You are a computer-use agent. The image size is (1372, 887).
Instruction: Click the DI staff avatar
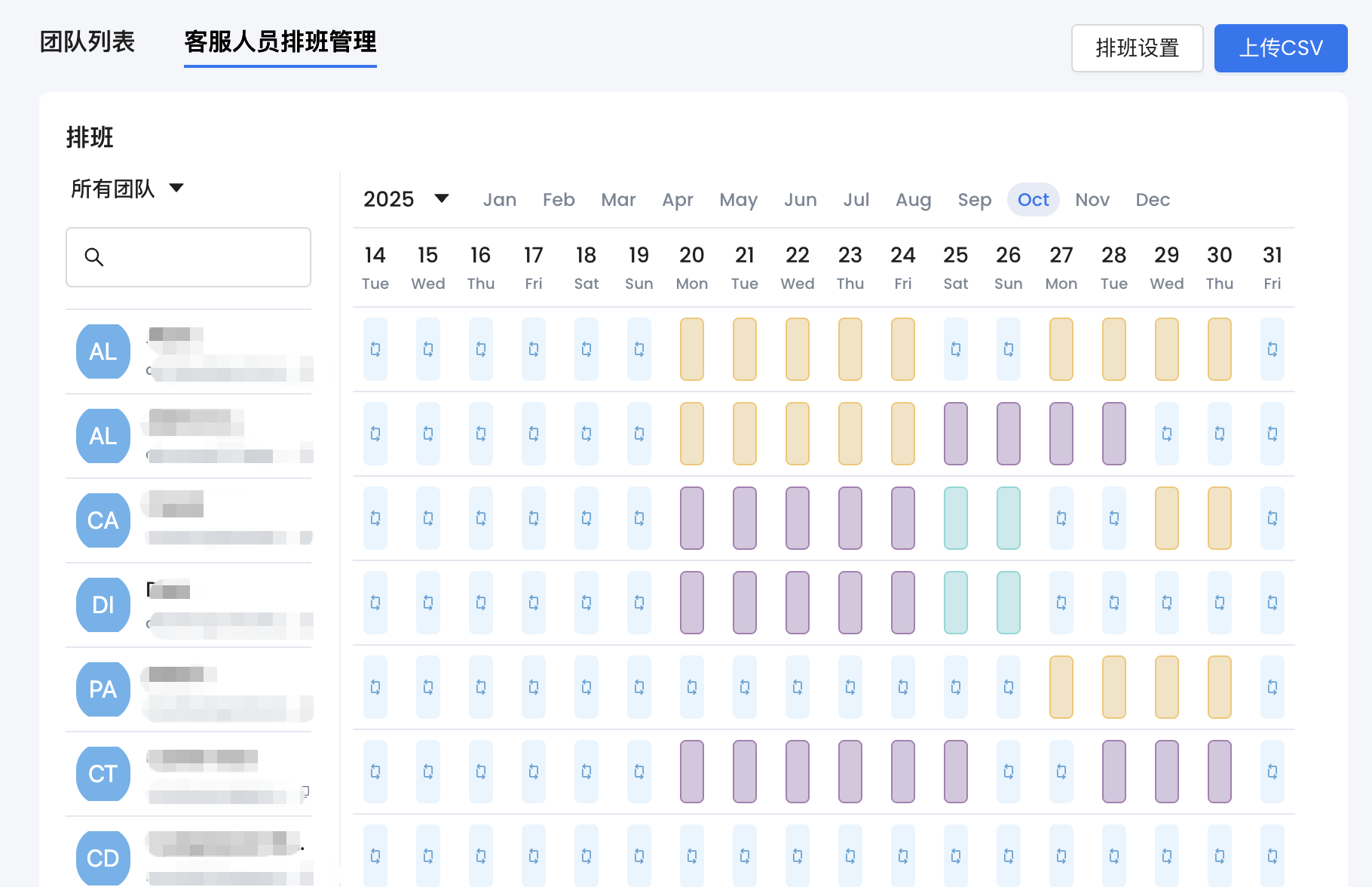click(x=103, y=605)
